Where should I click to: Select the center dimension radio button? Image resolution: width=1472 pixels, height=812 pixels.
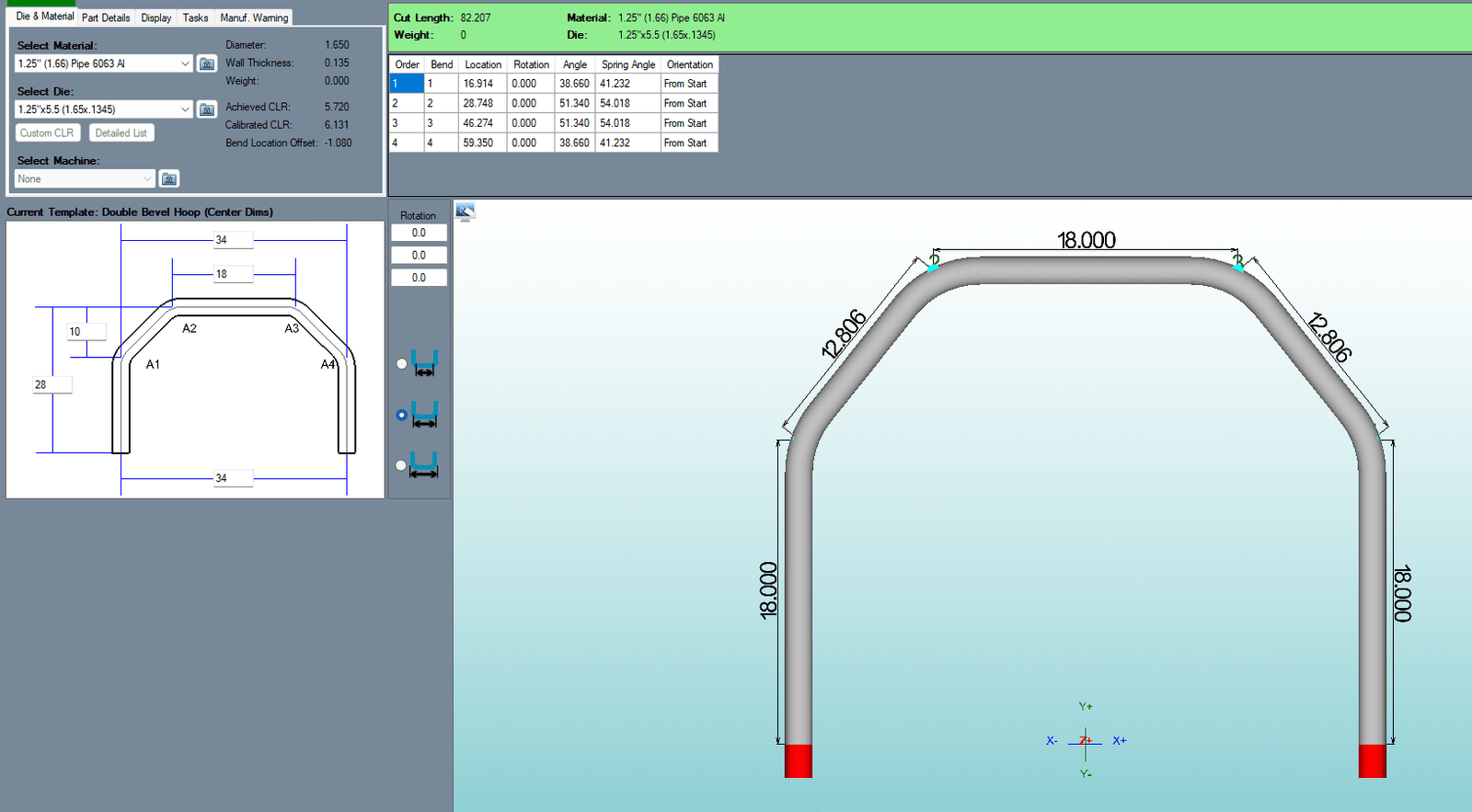pyautogui.click(x=401, y=415)
